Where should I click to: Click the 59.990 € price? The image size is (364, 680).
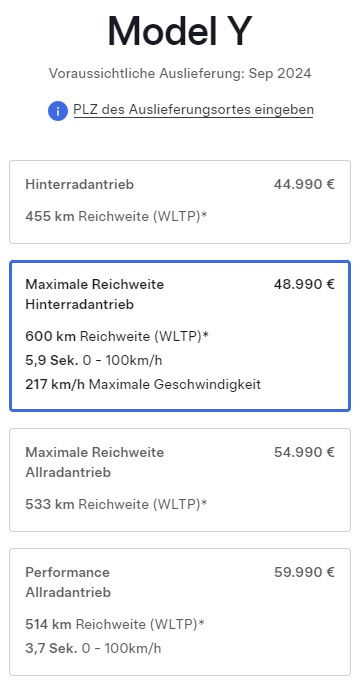[304, 572]
